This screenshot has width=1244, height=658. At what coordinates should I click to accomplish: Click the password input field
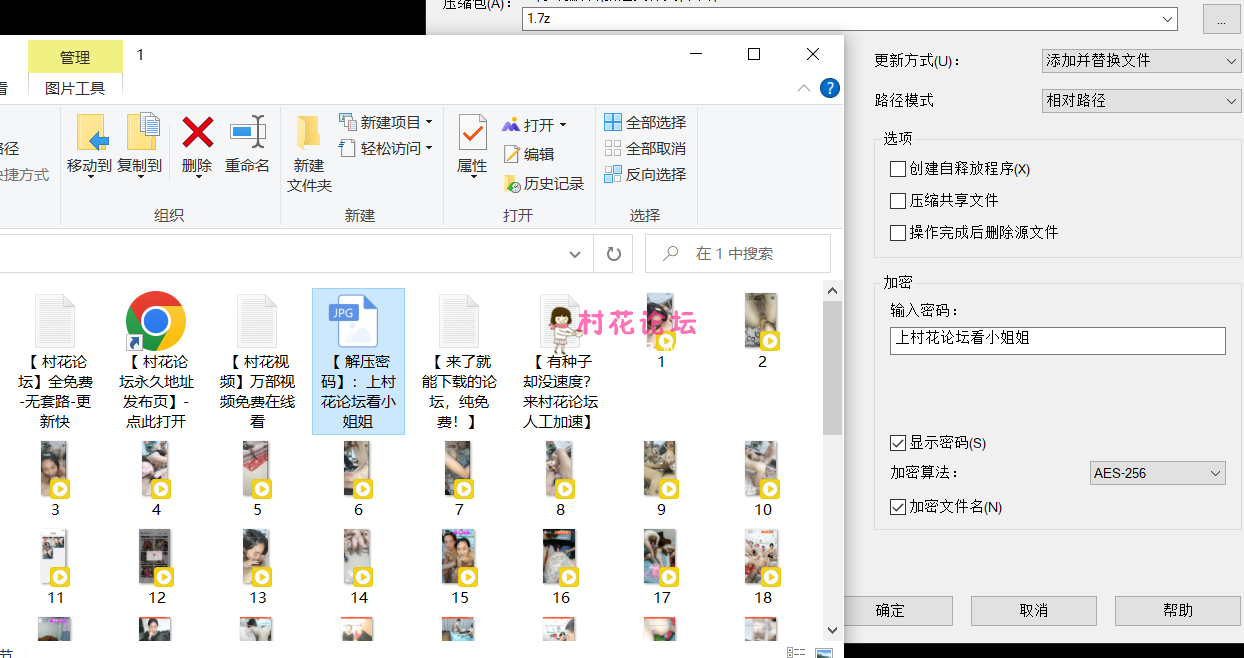coord(1058,340)
